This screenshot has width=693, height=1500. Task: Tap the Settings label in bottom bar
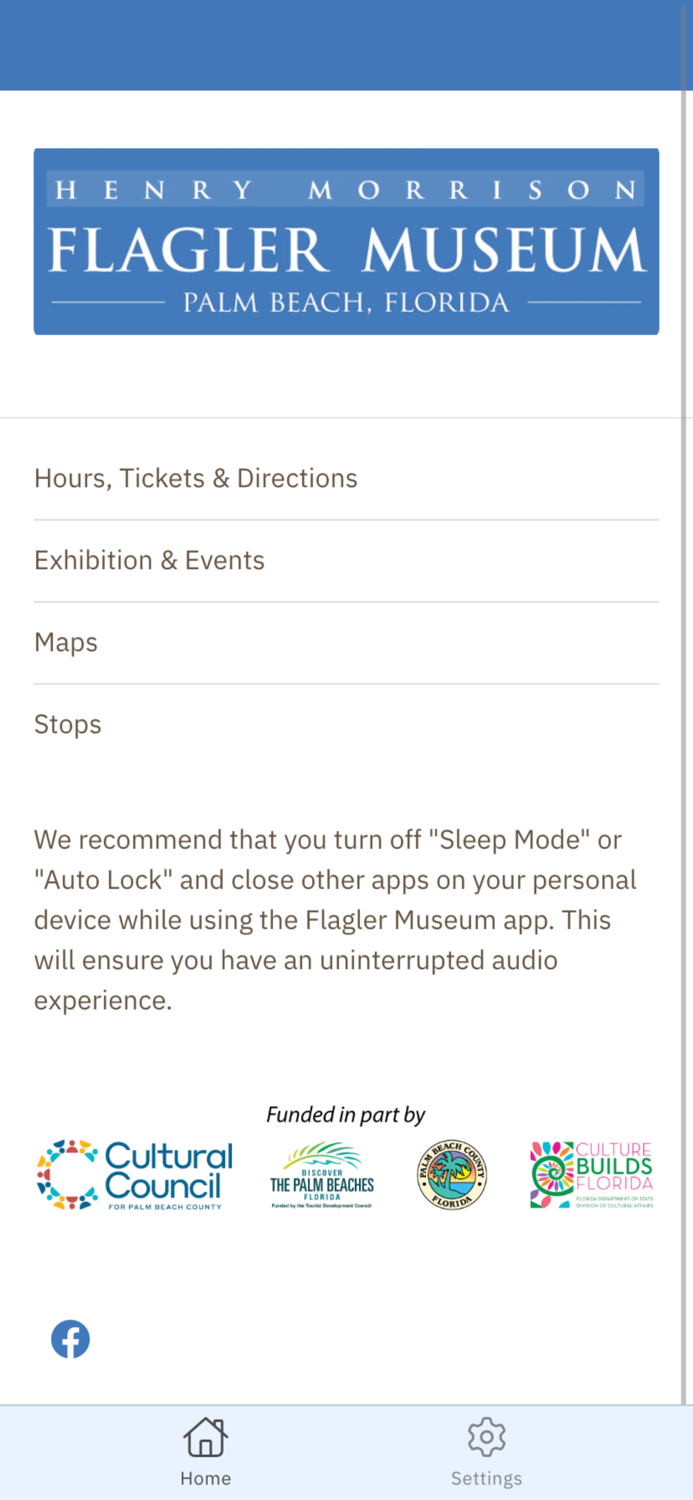[486, 1478]
